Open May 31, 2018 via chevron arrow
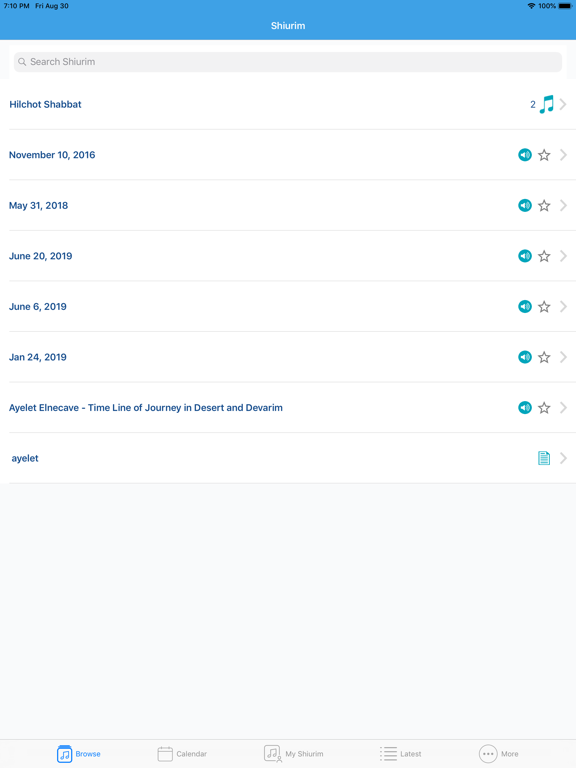The width and height of the screenshot is (576, 768). point(563,205)
